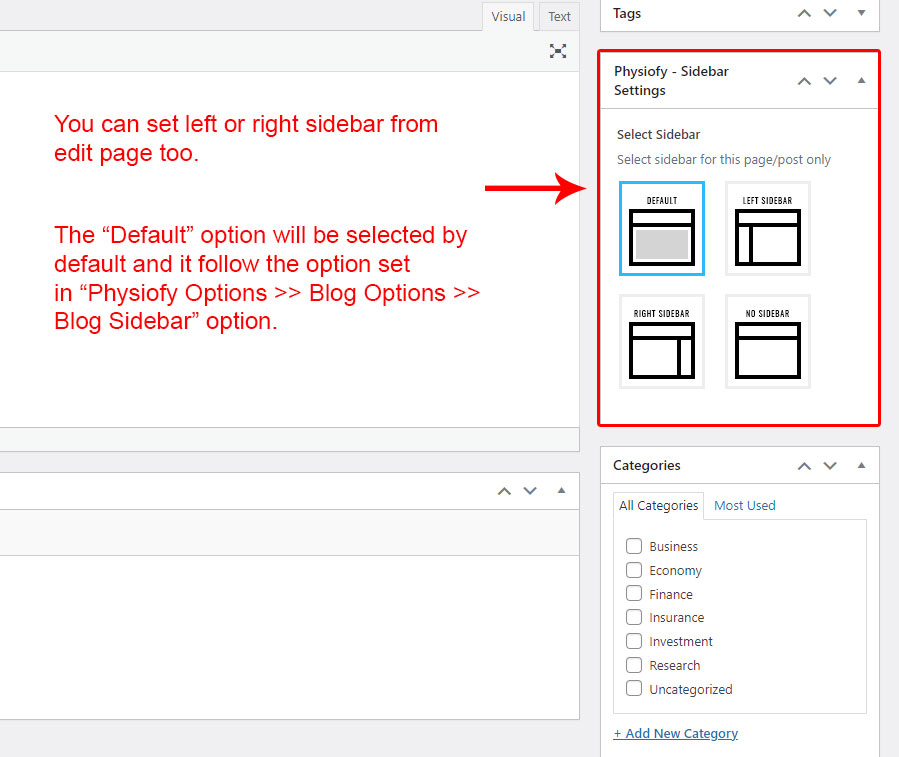Enable the Finance category

pos(634,594)
